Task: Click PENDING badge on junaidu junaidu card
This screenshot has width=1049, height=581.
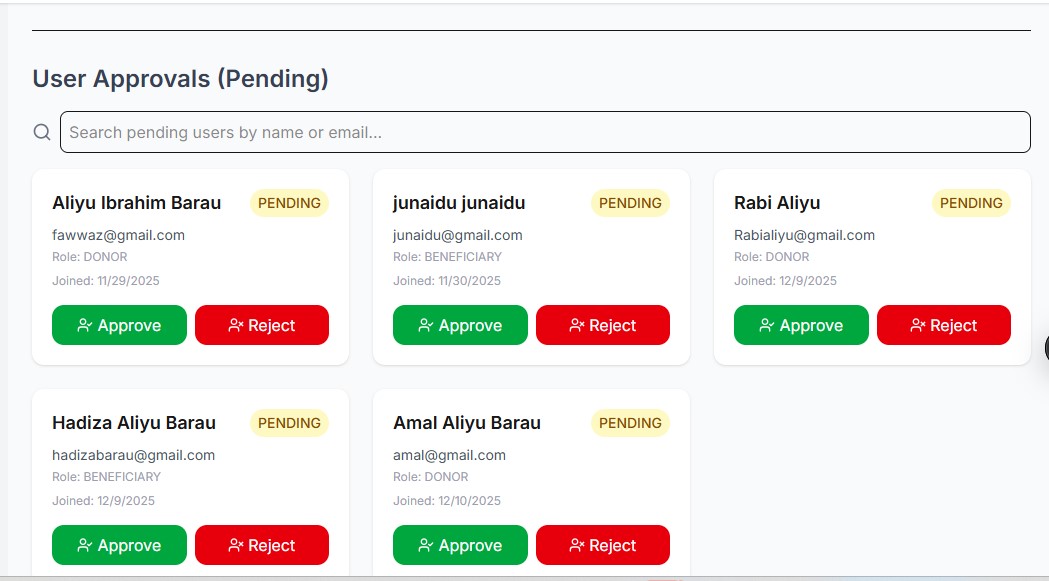Action: (x=630, y=203)
